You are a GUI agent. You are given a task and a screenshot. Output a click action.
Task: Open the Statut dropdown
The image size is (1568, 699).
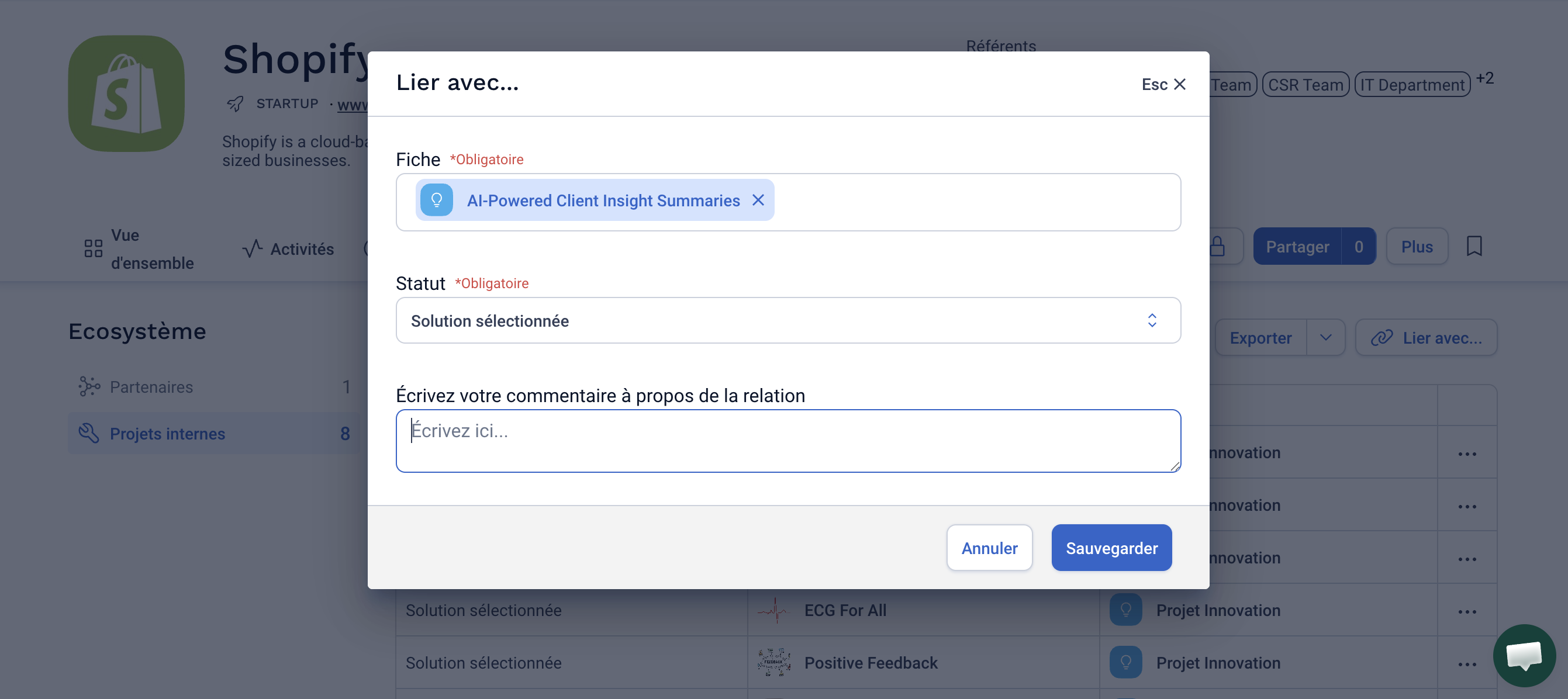click(788, 321)
